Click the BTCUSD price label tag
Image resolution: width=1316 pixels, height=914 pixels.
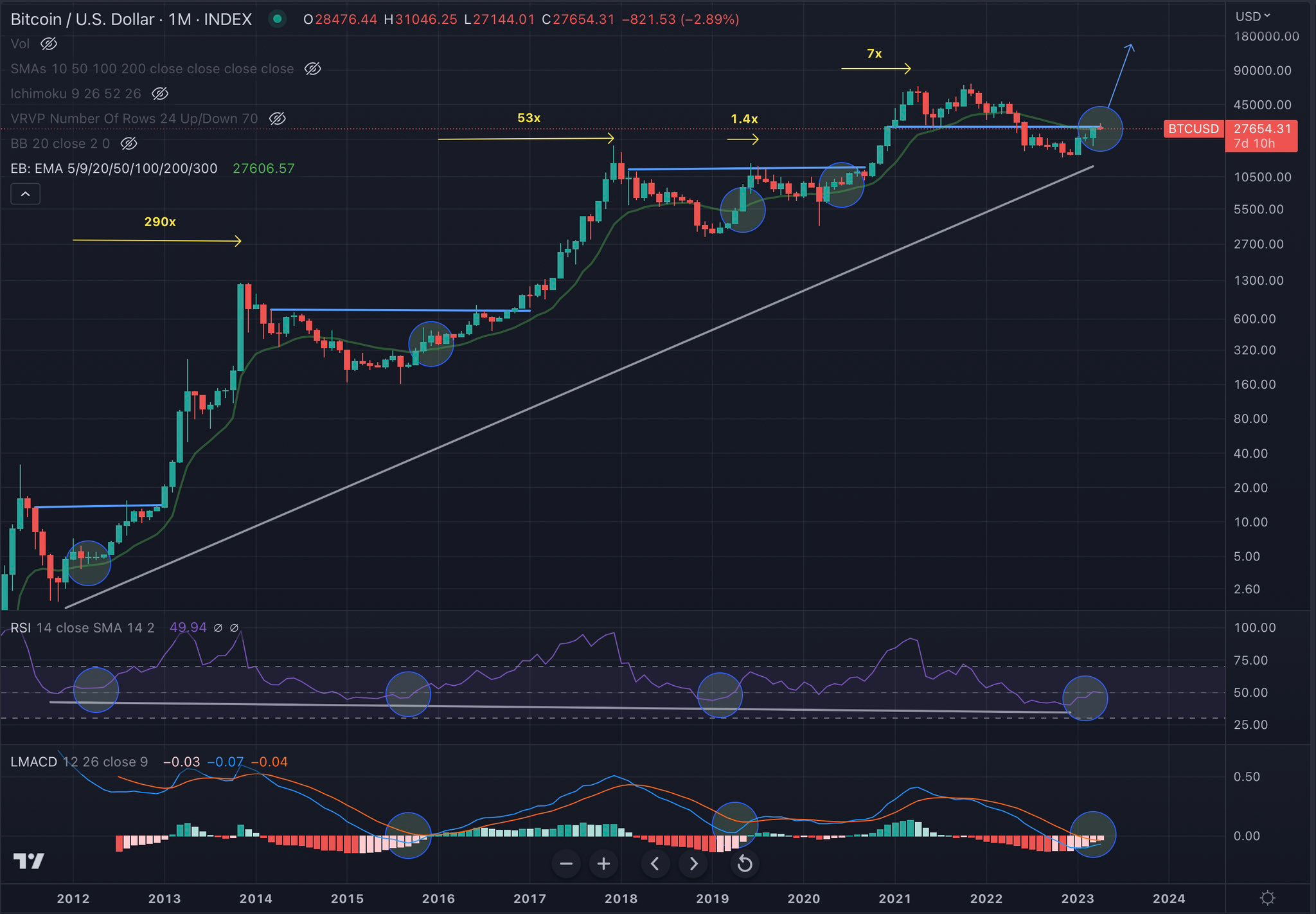click(1193, 129)
